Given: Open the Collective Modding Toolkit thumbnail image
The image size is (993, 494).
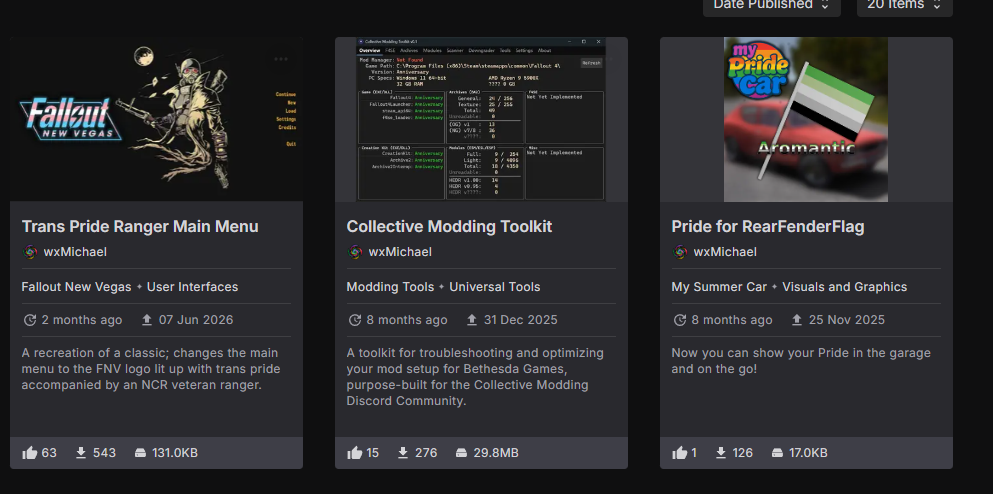Looking at the screenshot, I should [x=481, y=119].
